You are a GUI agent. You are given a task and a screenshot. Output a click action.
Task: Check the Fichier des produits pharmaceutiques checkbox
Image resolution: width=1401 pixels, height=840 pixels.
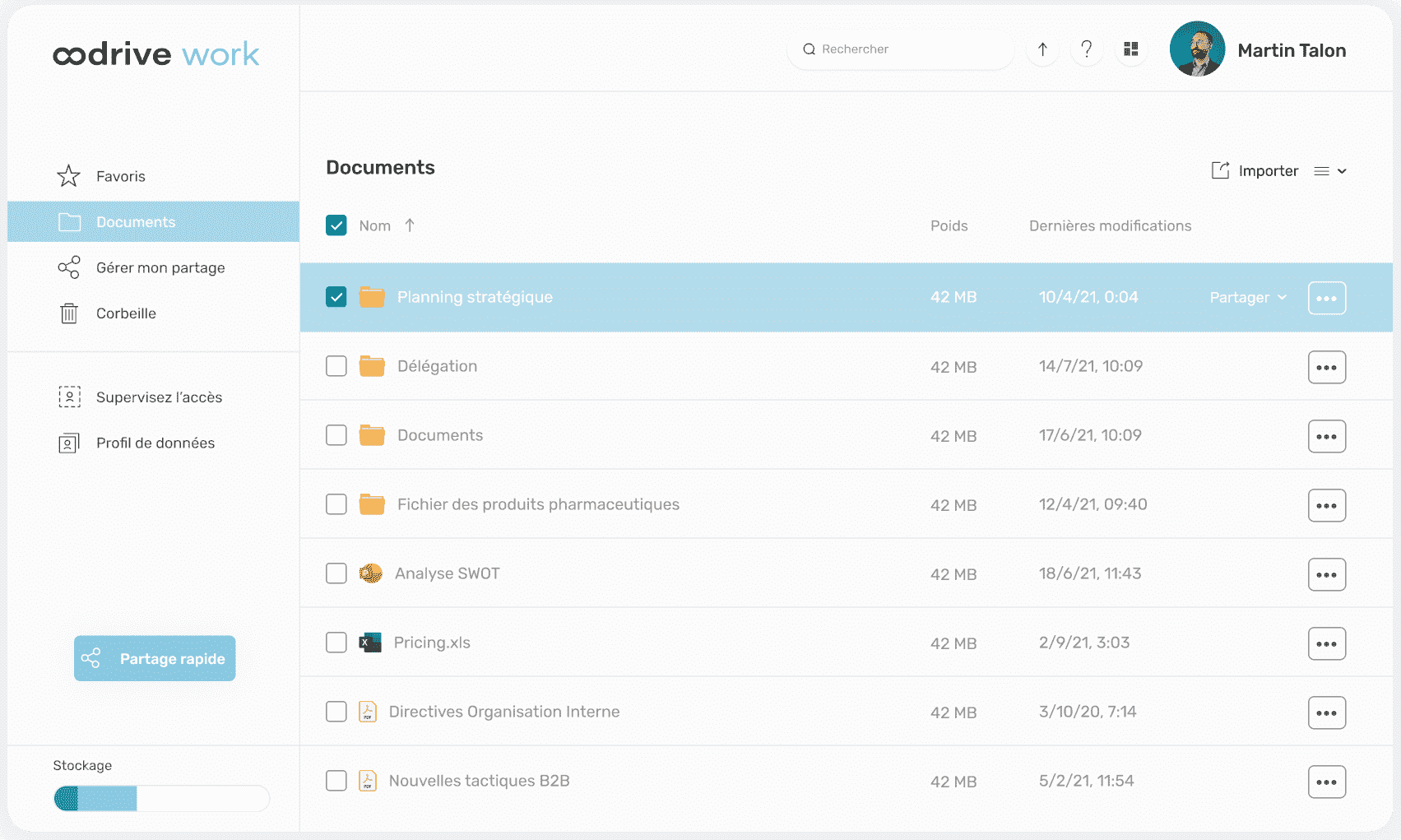[x=336, y=504]
